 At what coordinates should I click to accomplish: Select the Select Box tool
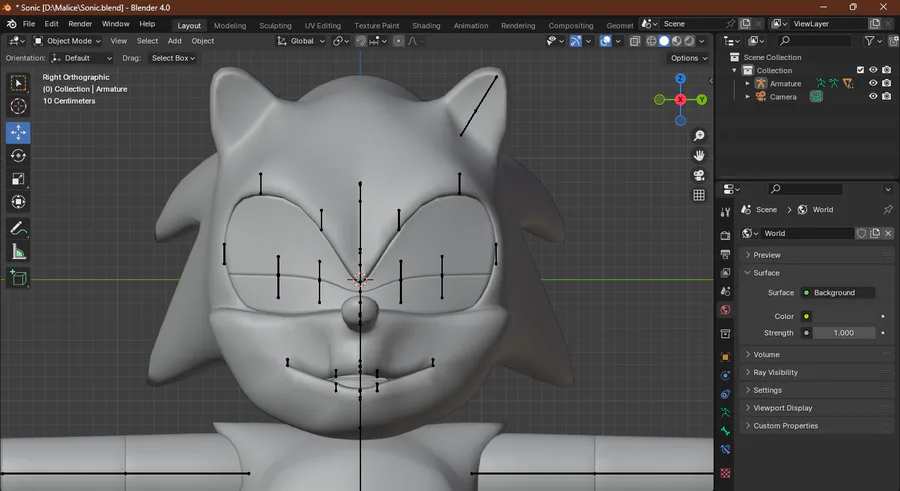click(x=18, y=83)
